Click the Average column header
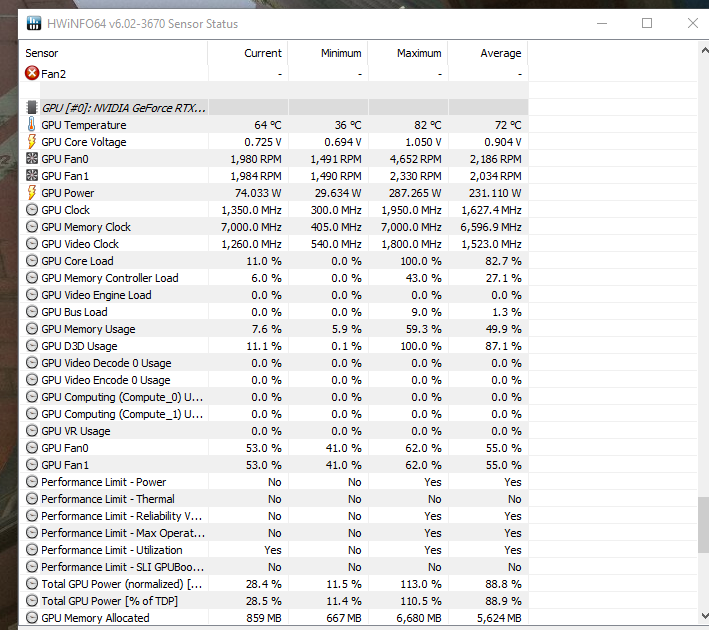The height and width of the screenshot is (630, 709). pos(488,53)
